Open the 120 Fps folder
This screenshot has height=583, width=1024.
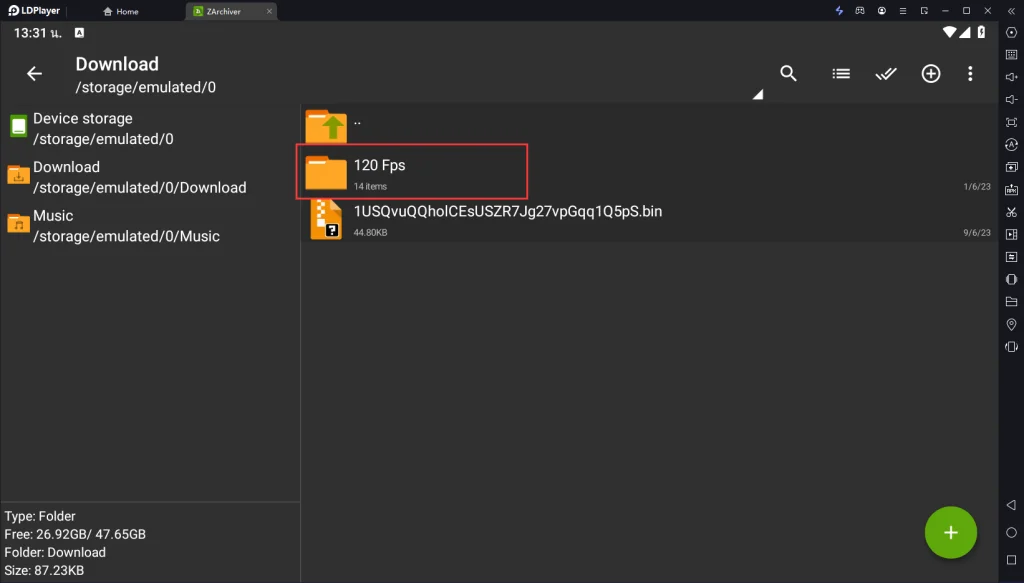[x=649, y=172]
